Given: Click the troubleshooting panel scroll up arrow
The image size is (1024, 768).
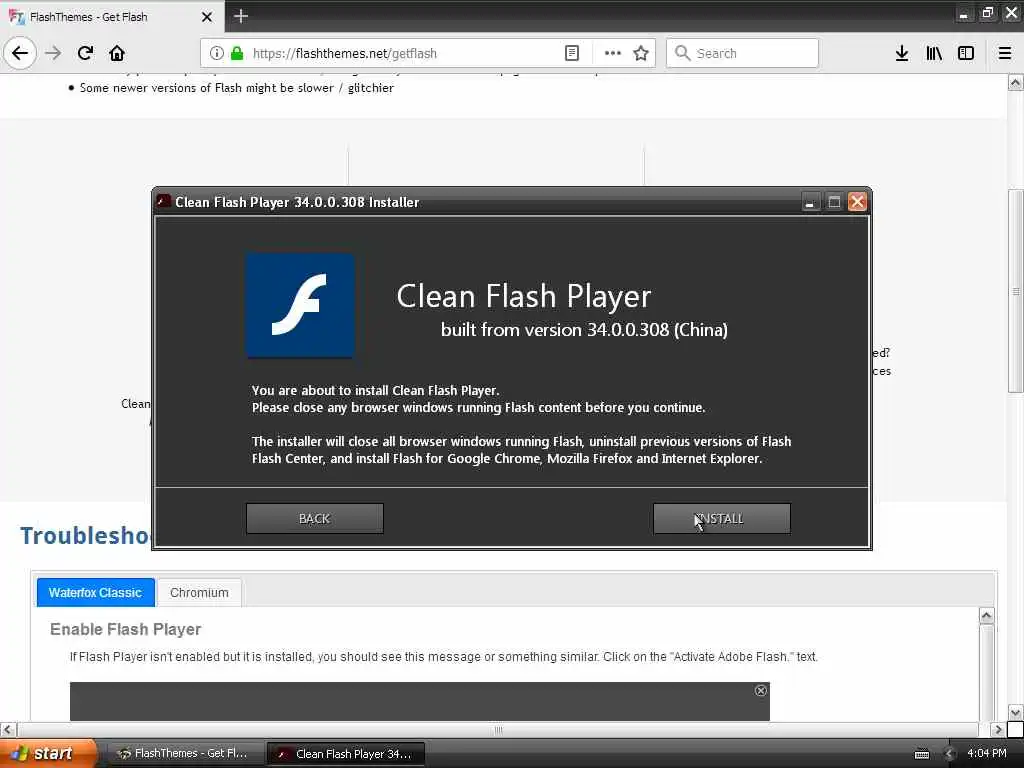Looking at the screenshot, I should 987,615.
